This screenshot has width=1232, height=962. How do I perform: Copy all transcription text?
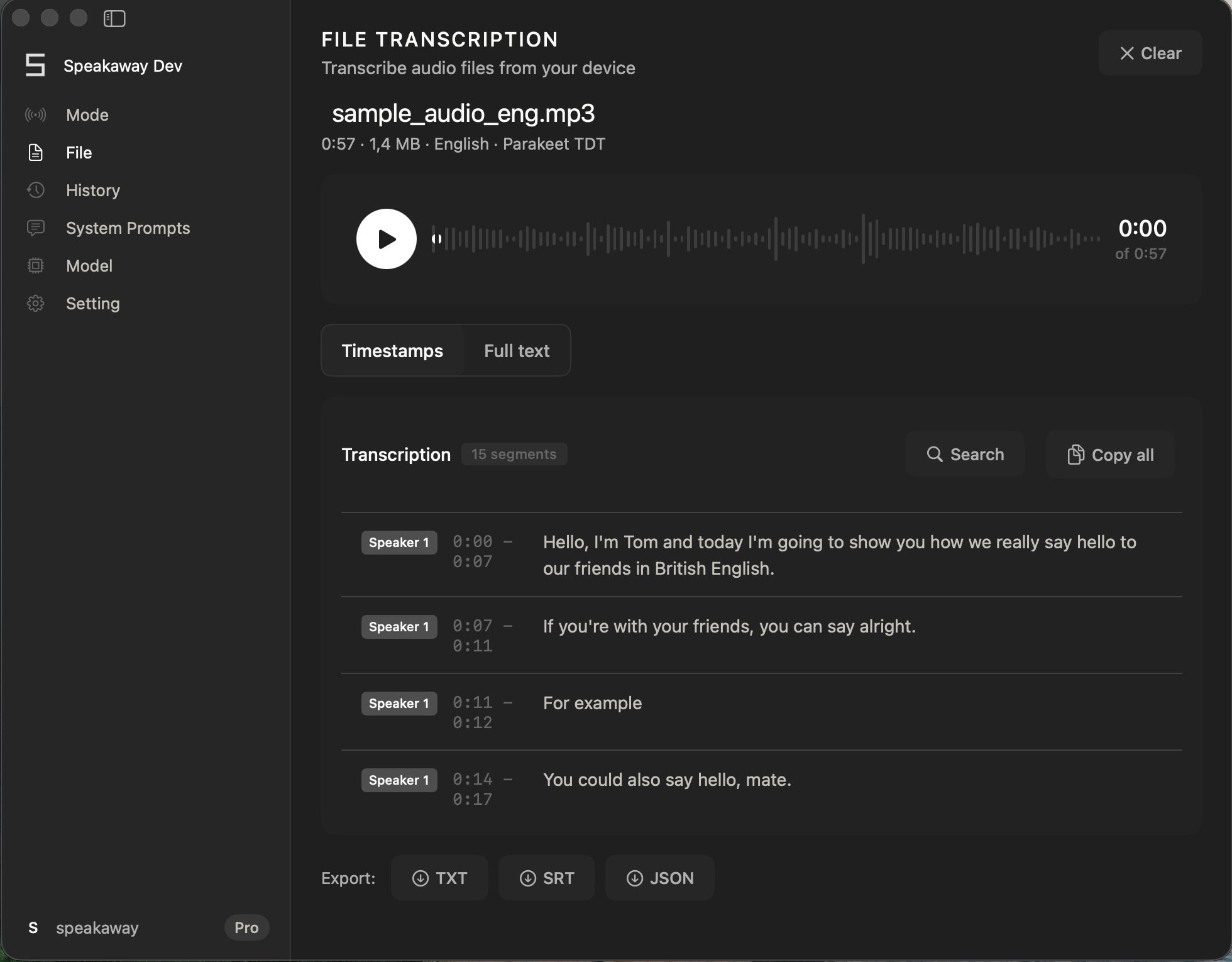[1110, 455]
